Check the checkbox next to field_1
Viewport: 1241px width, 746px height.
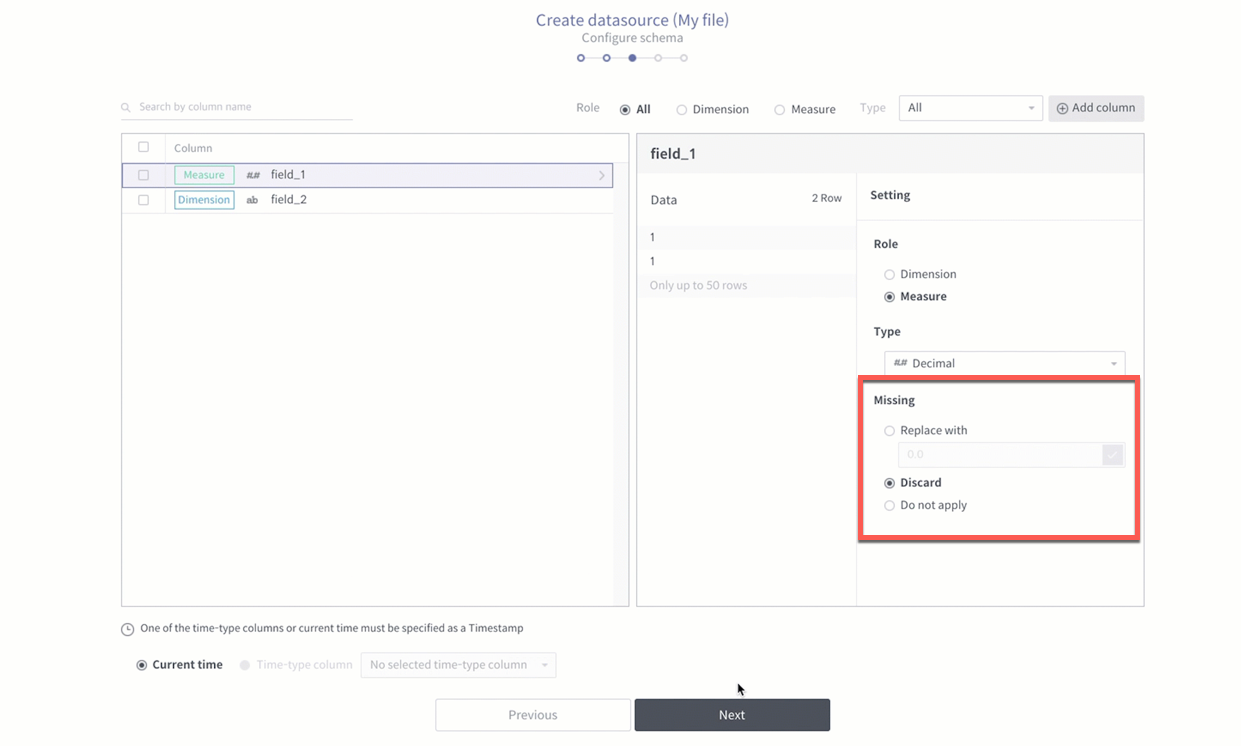(143, 173)
